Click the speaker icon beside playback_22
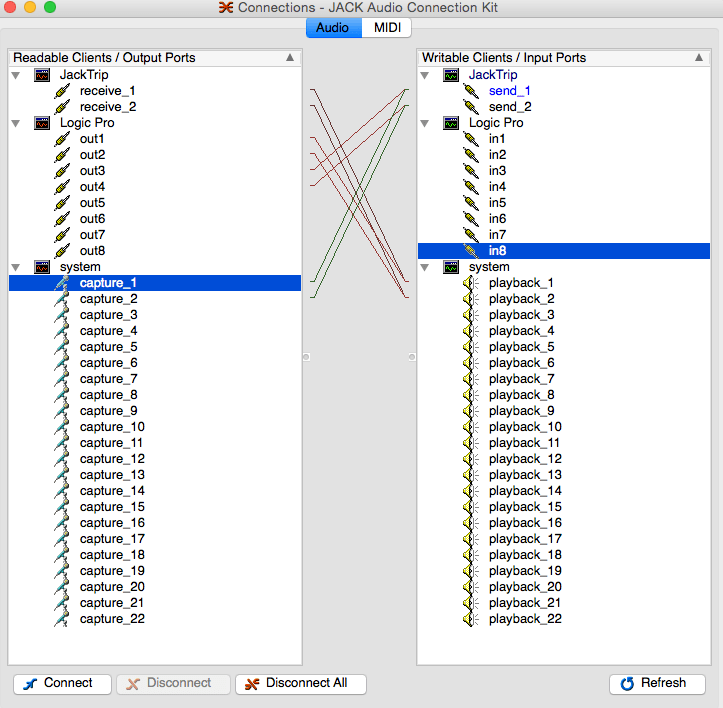The width and height of the screenshot is (723, 708). click(470, 619)
